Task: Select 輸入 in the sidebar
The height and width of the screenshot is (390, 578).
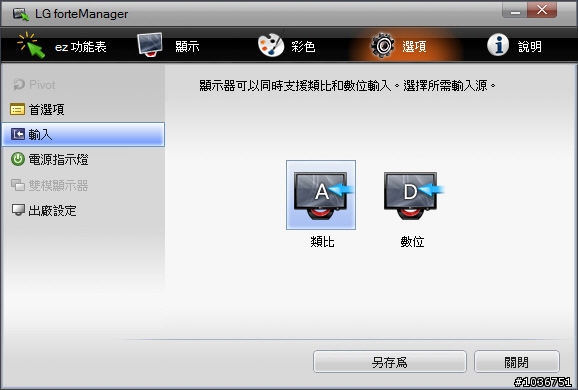Action: 83,135
